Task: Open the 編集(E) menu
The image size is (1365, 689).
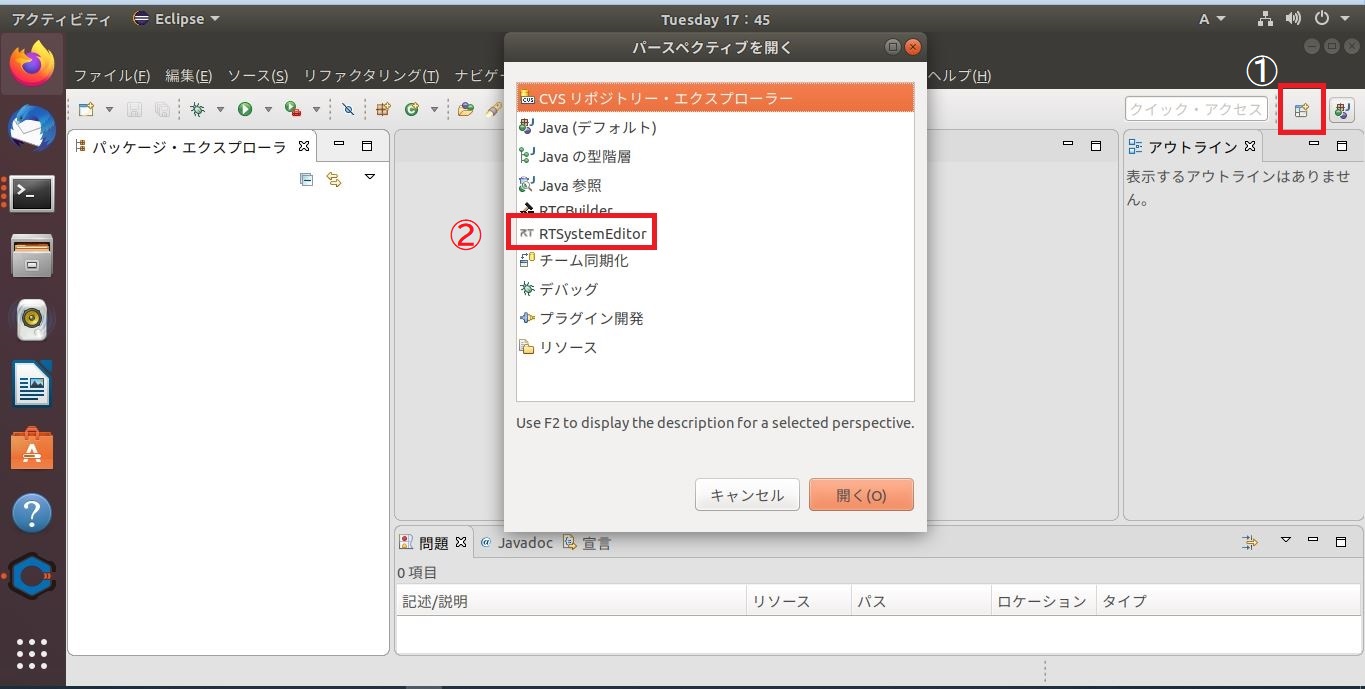Action: click(x=189, y=76)
